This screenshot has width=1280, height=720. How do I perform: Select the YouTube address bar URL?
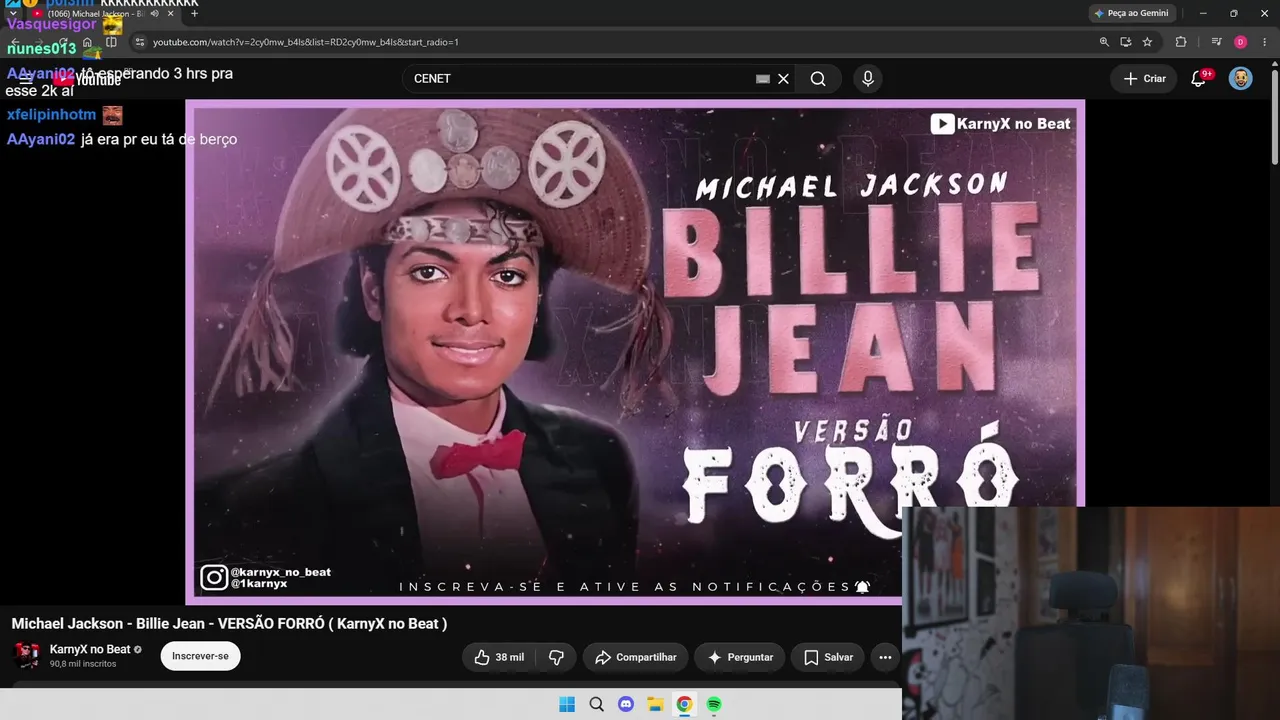[x=306, y=42]
